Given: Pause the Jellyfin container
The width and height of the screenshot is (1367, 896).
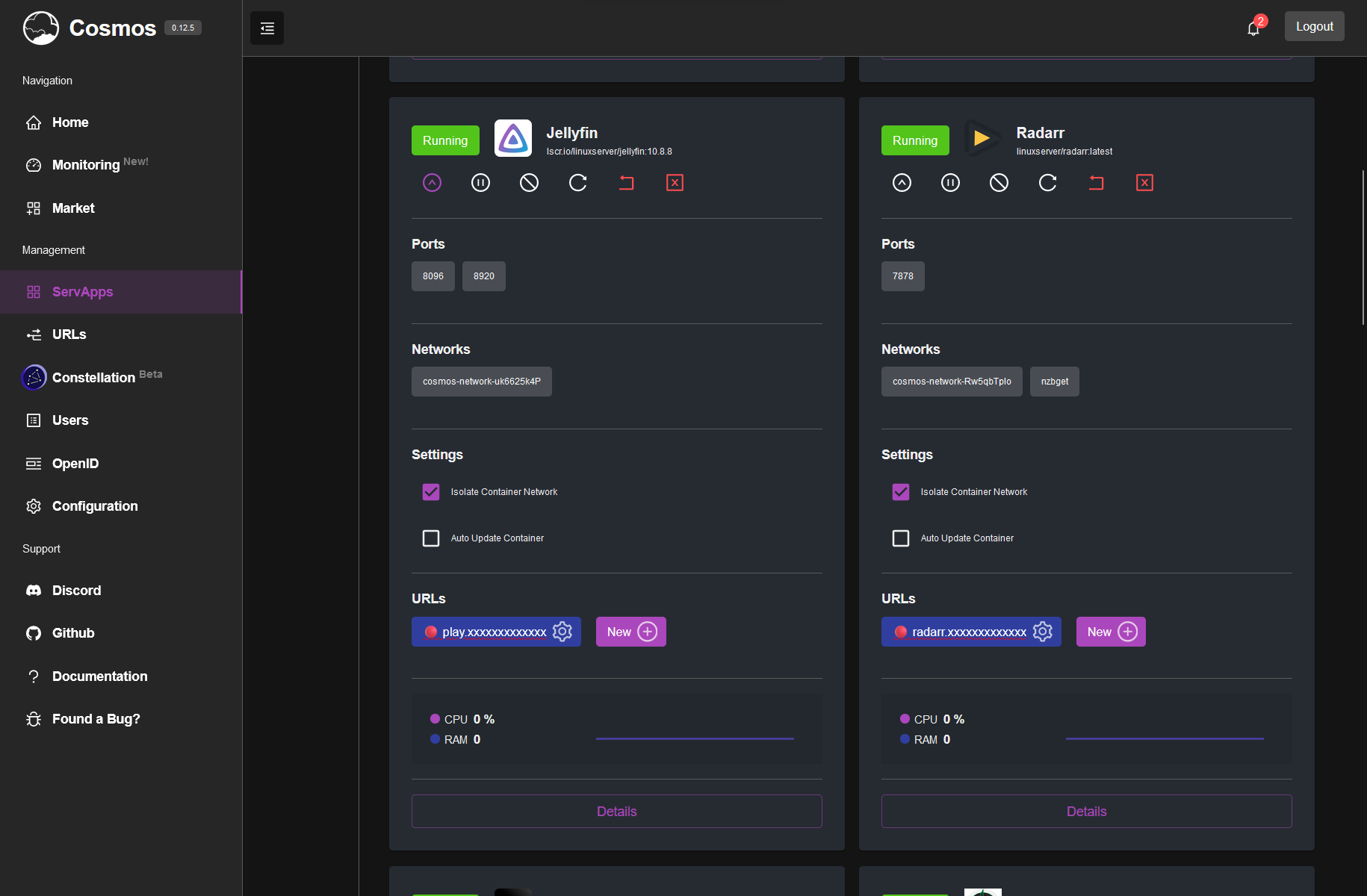Looking at the screenshot, I should tap(481, 182).
